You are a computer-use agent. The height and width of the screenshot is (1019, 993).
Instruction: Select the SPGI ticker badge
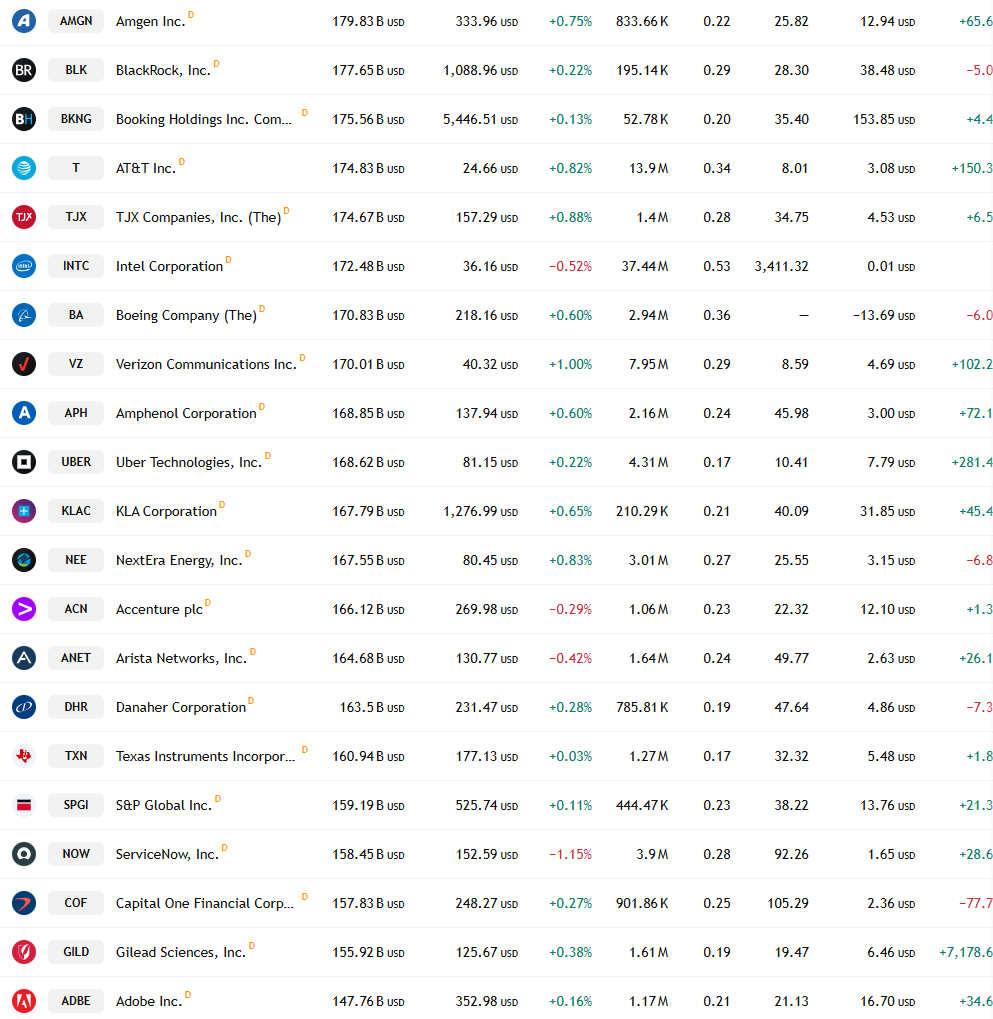pyautogui.click(x=76, y=805)
